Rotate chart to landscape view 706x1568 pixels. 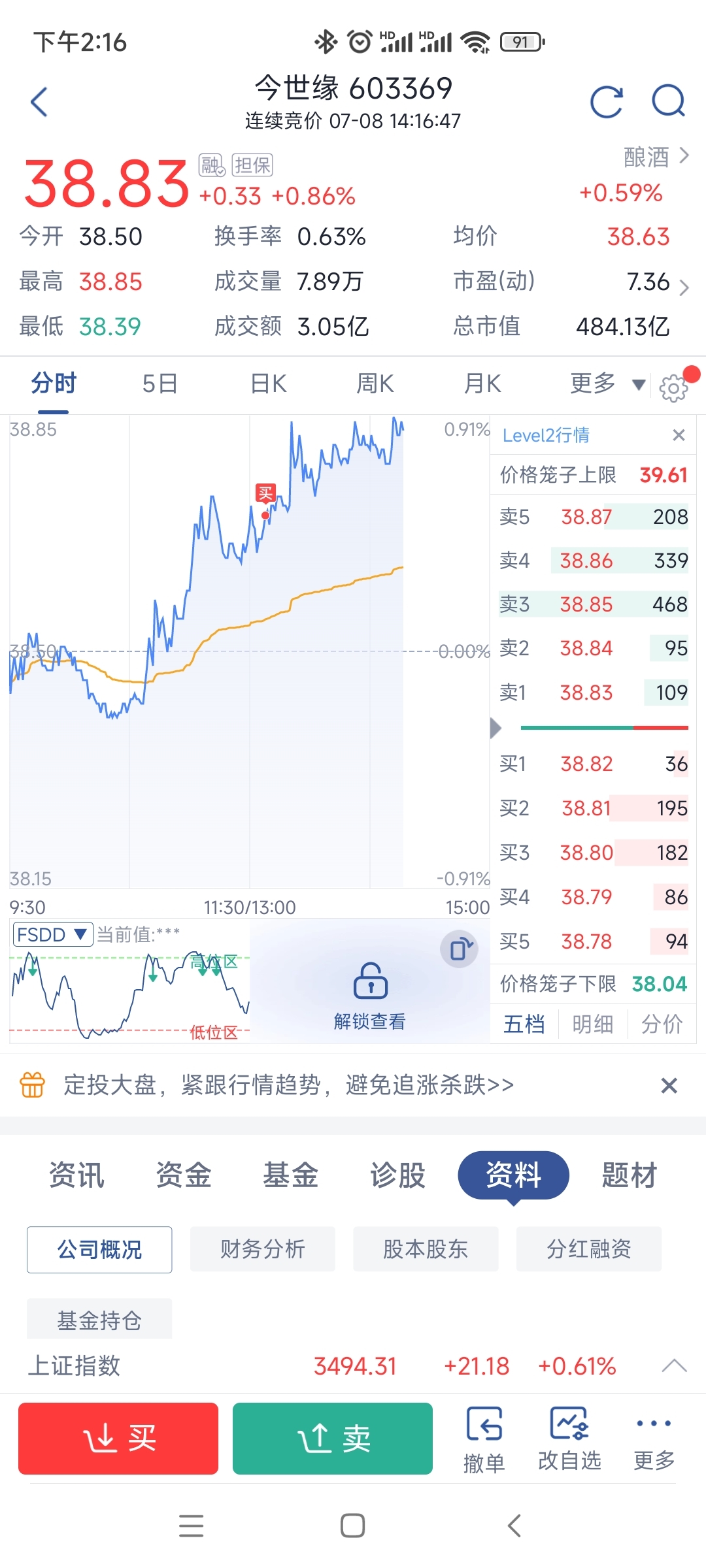click(460, 949)
